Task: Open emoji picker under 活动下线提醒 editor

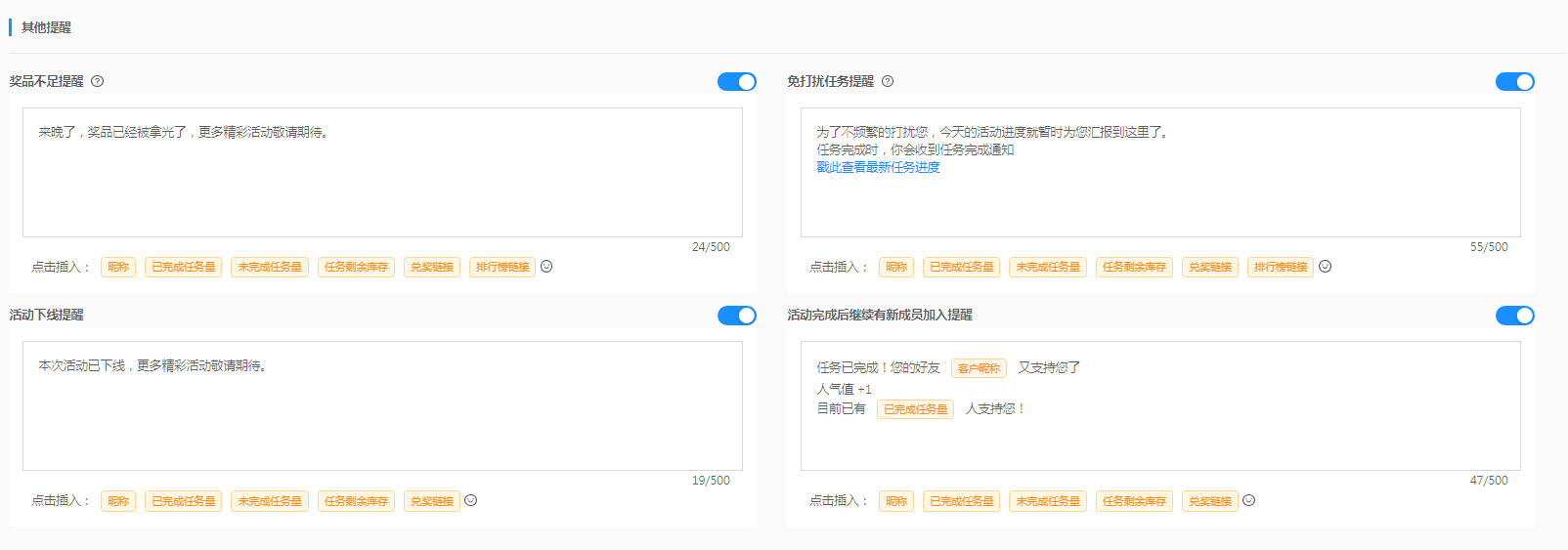Action: tap(470, 500)
